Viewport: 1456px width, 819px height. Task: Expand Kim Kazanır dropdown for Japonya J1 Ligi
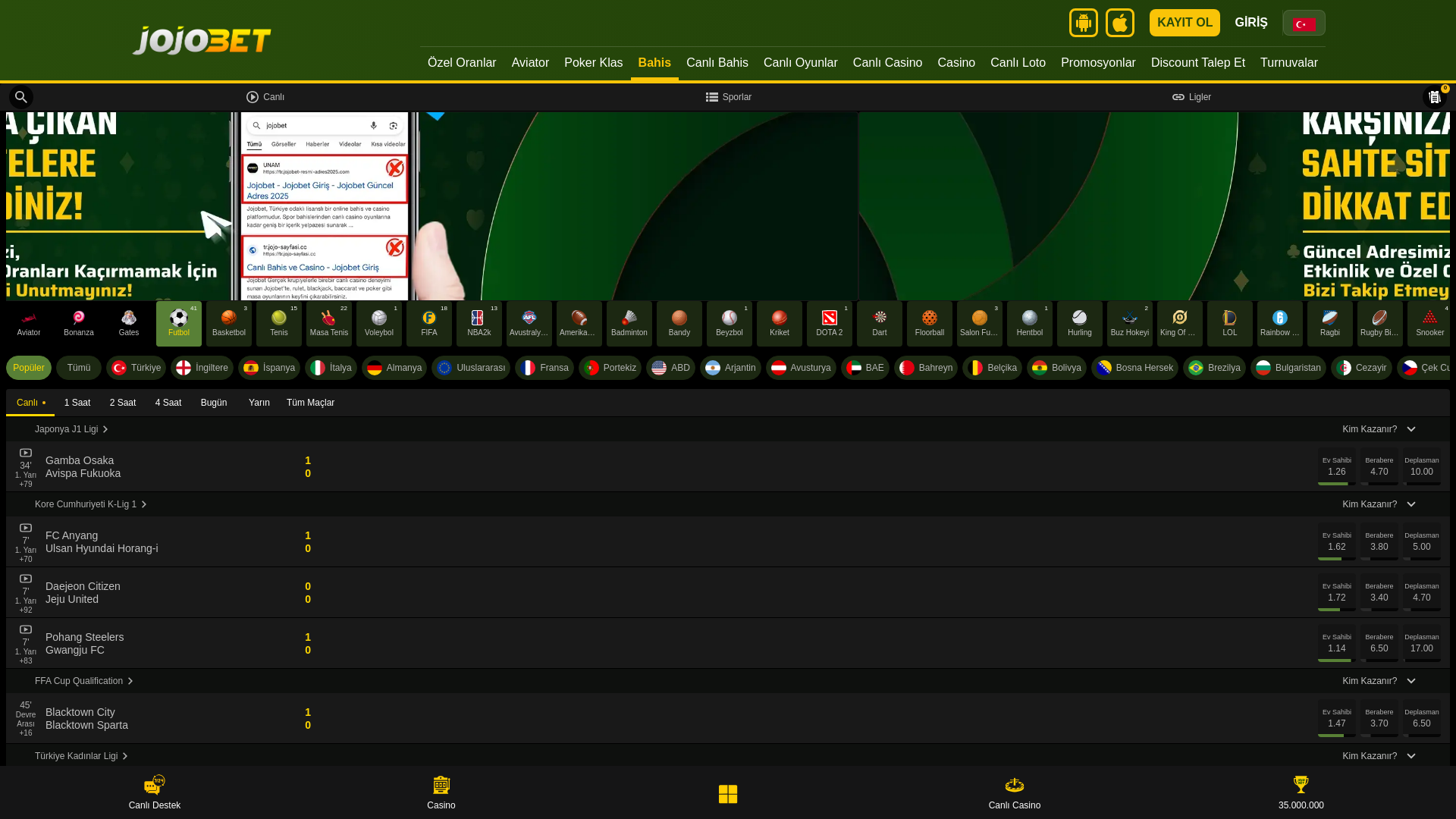pyautogui.click(x=1379, y=429)
